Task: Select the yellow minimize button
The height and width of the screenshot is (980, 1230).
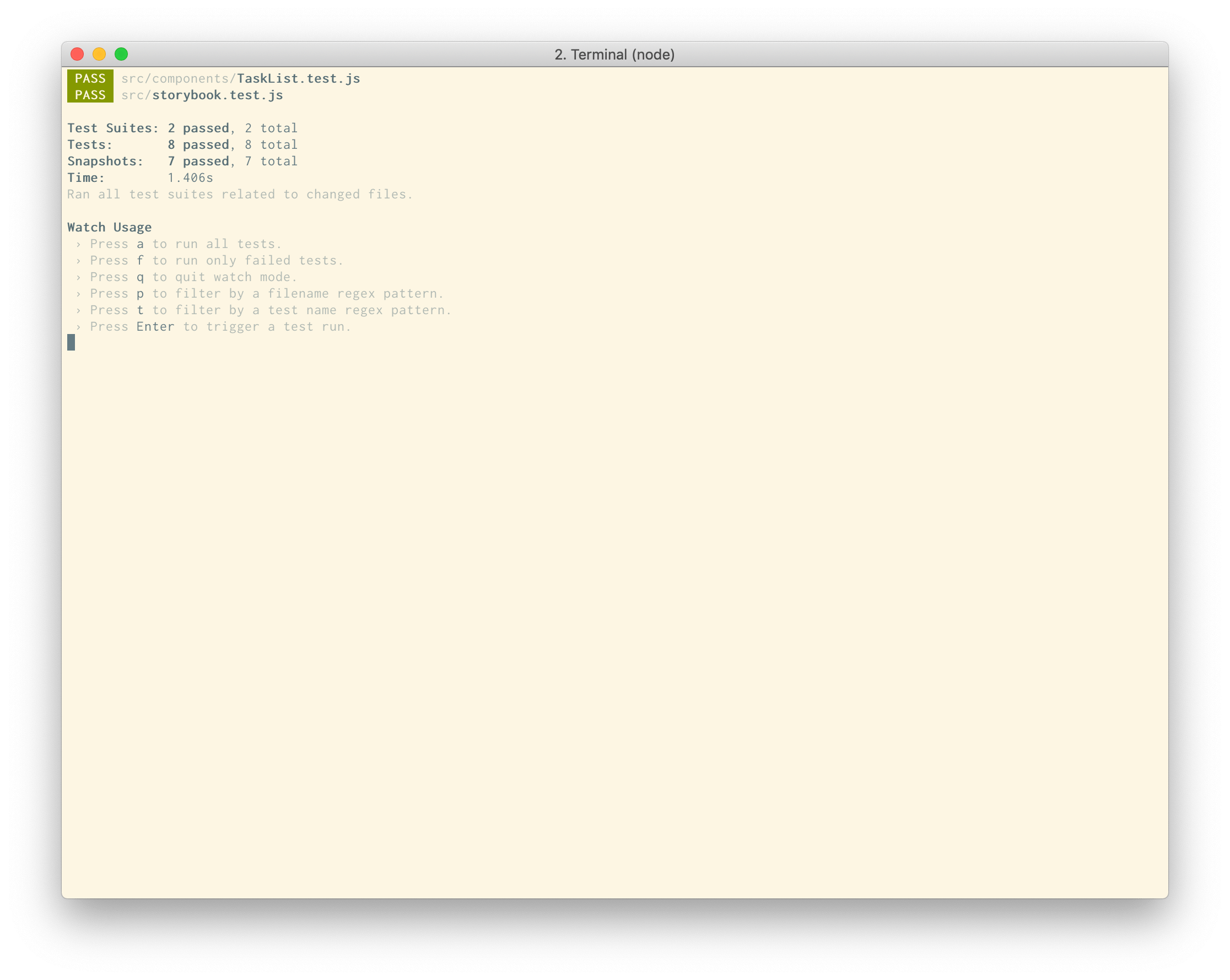Action: [x=102, y=54]
